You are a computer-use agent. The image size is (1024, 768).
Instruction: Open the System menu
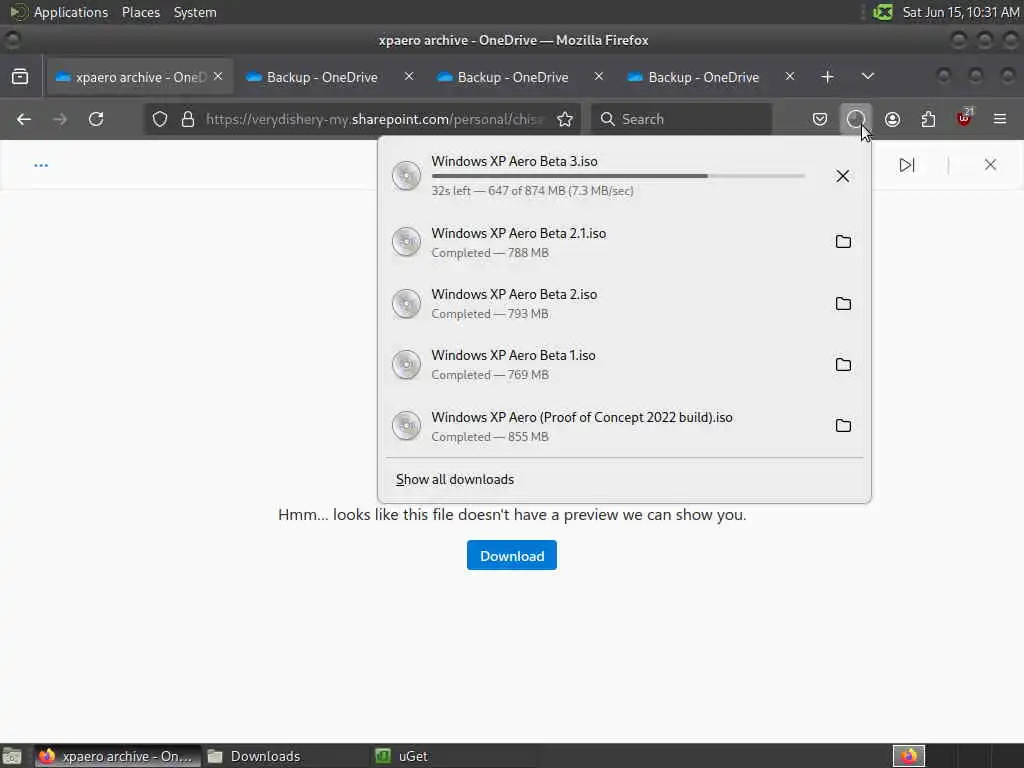[195, 12]
